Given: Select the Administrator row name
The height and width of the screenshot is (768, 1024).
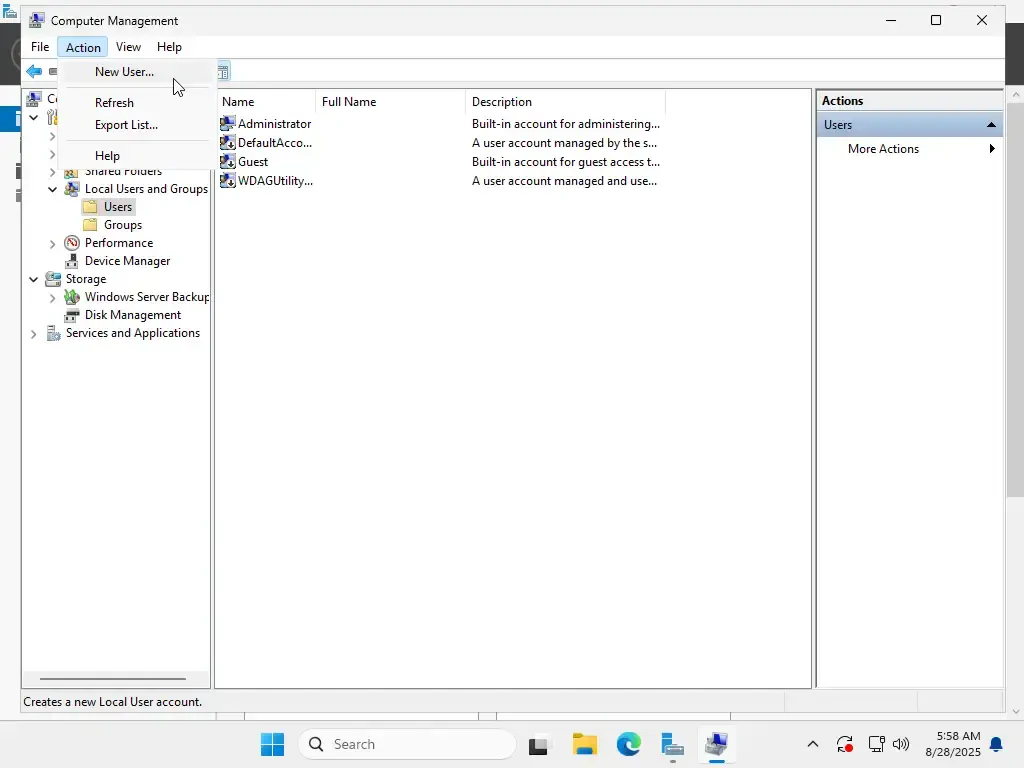Looking at the screenshot, I should (274, 123).
